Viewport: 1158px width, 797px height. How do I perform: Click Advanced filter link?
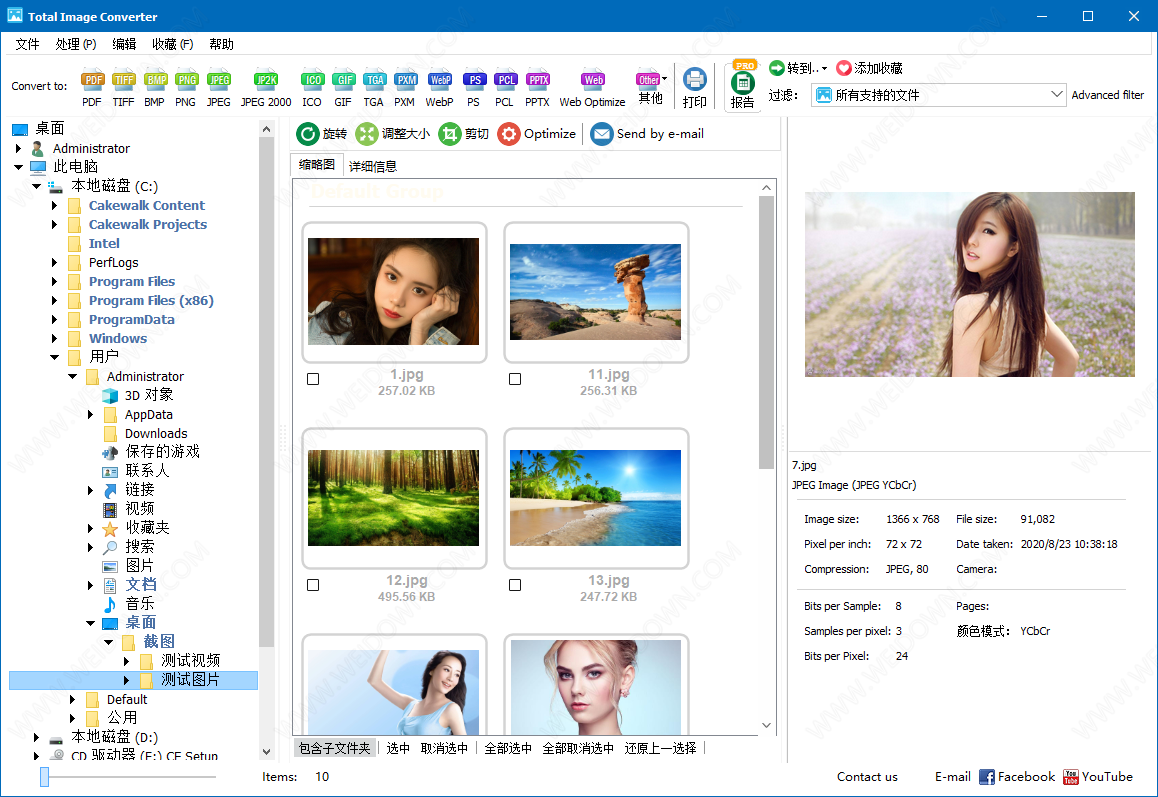coord(1108,95)
